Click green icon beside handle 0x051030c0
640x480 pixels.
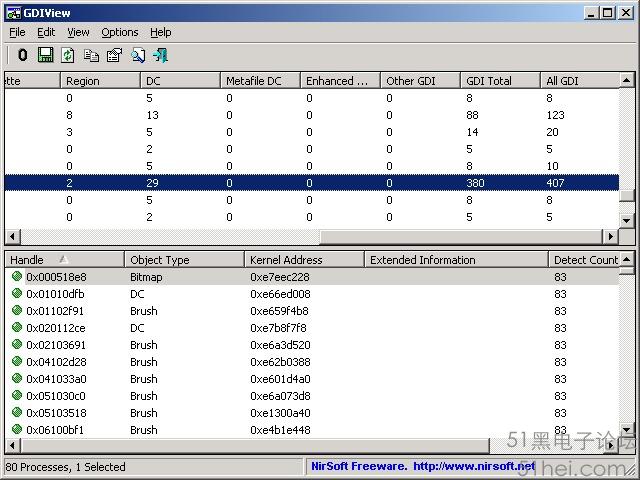(x=17, y=395)
